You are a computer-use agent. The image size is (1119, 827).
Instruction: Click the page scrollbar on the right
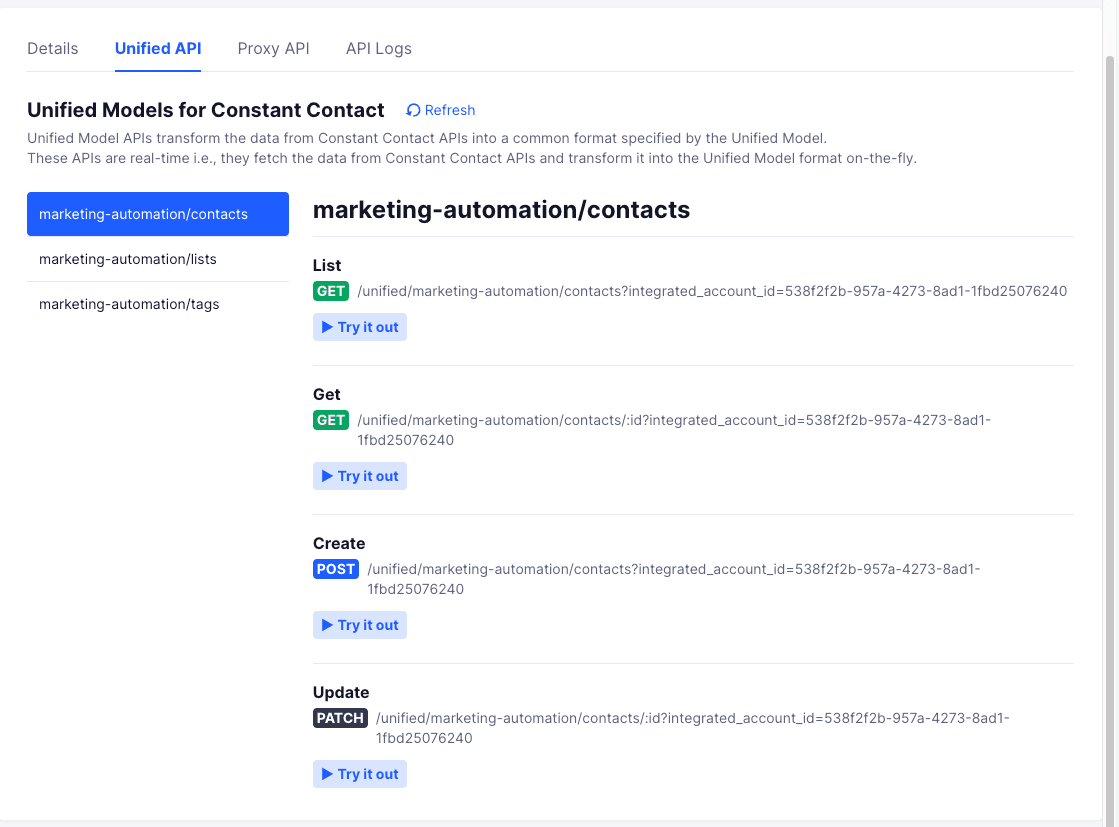click(x=1110, y=400)
